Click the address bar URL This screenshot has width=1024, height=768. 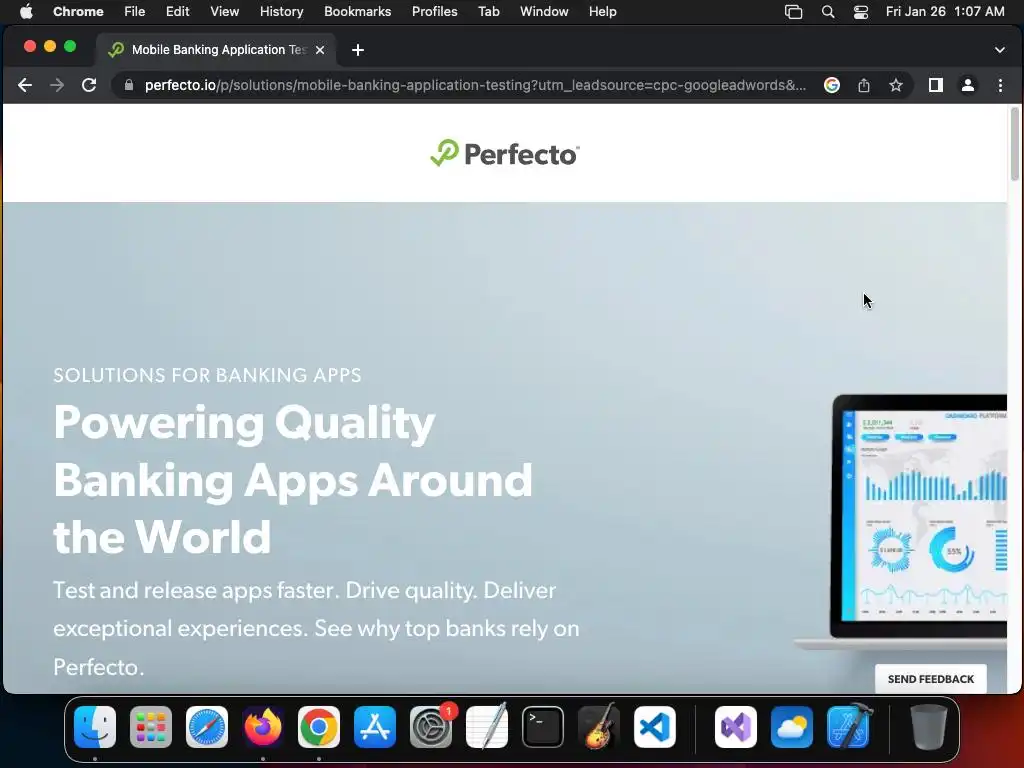475,85
